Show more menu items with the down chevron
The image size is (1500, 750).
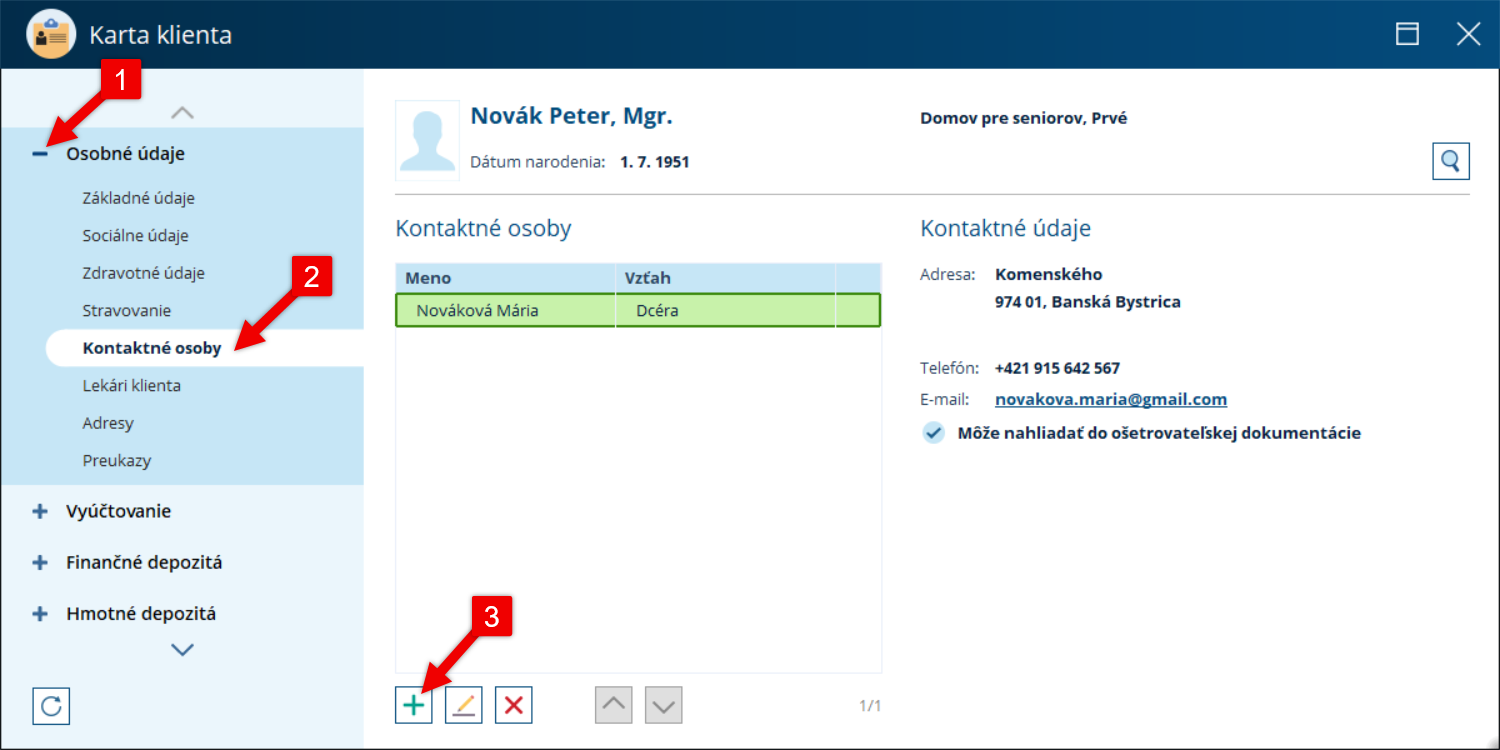182,650
